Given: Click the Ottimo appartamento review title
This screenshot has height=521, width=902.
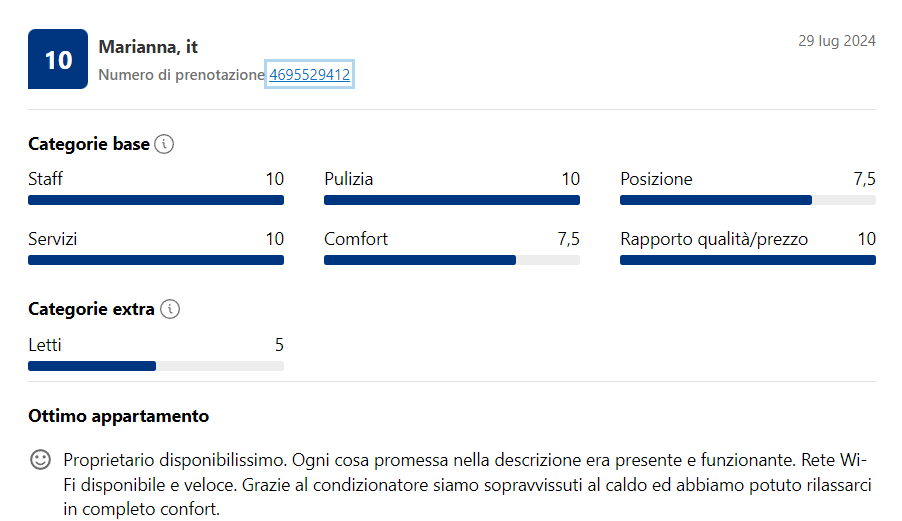Looking at the screenshot, I should (x=119, y=416).
